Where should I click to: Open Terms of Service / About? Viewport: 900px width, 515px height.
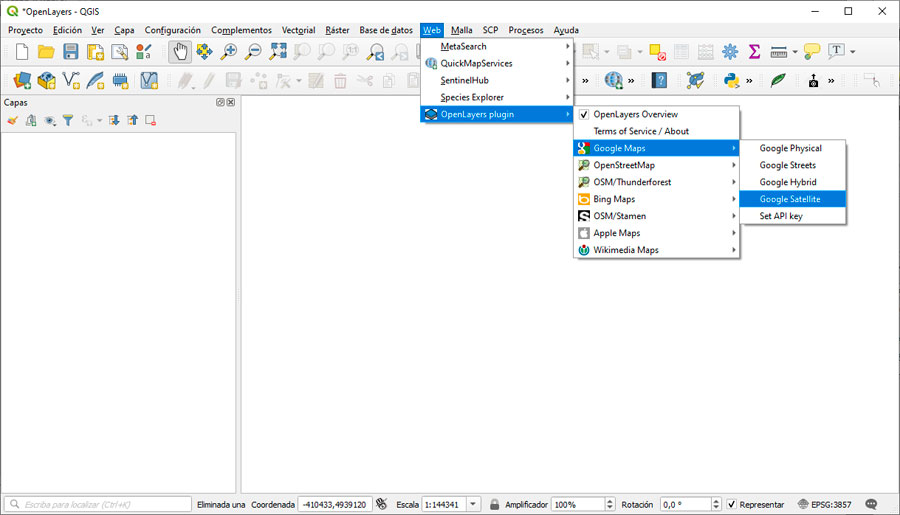tap(656, 131)
